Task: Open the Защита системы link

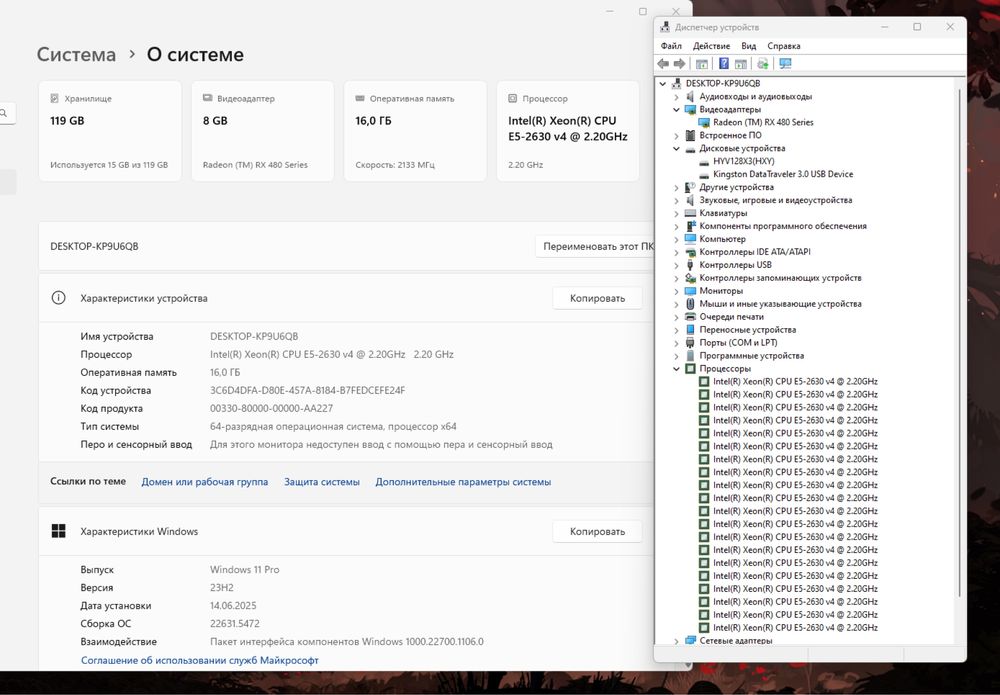Action: (x=322, y=482)
